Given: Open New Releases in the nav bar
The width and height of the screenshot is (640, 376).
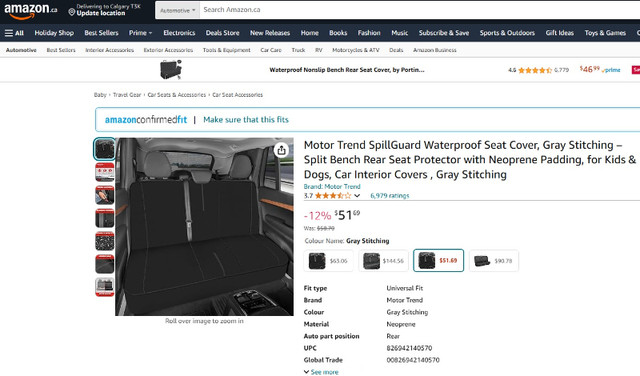Looking at the screenshot, I should point(270,33).
